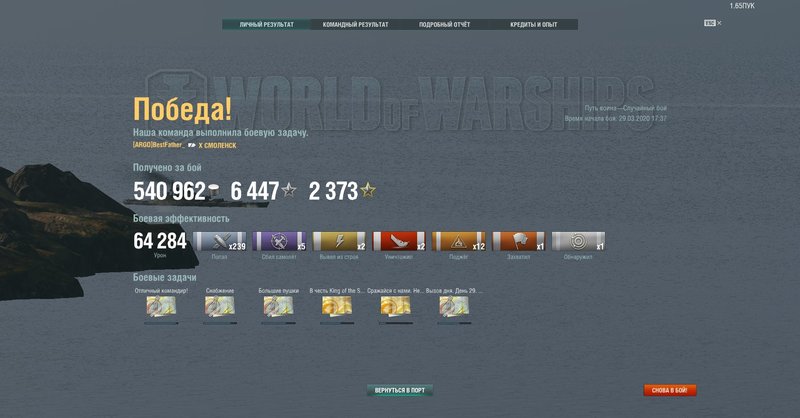Click the Сбил самолёт ribbon icon
800x418 pixels.
pos(280,241)
